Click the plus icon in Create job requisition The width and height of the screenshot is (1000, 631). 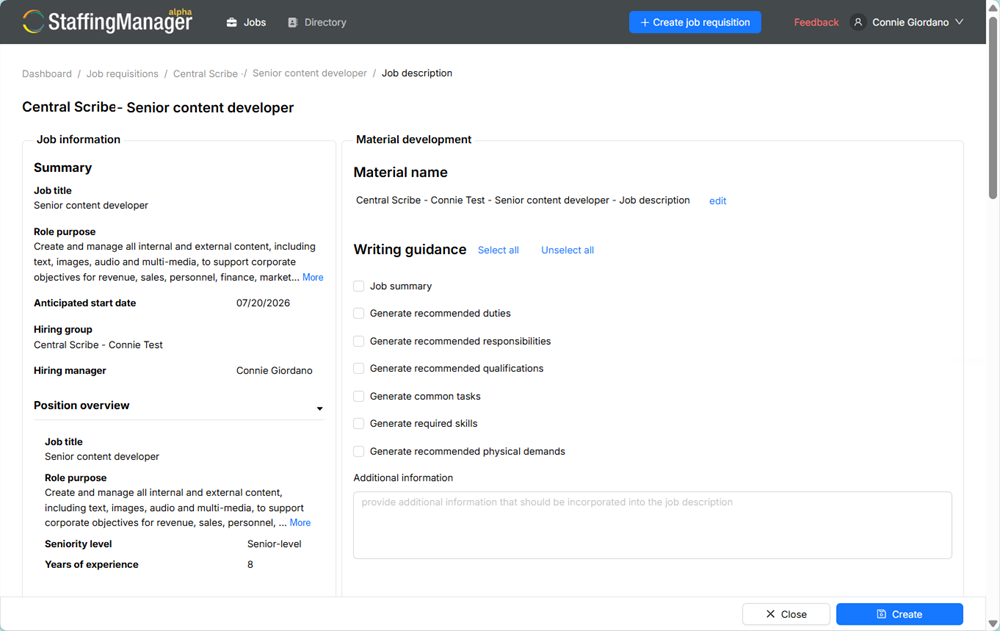pyautogui.click(x=645, y=22)
